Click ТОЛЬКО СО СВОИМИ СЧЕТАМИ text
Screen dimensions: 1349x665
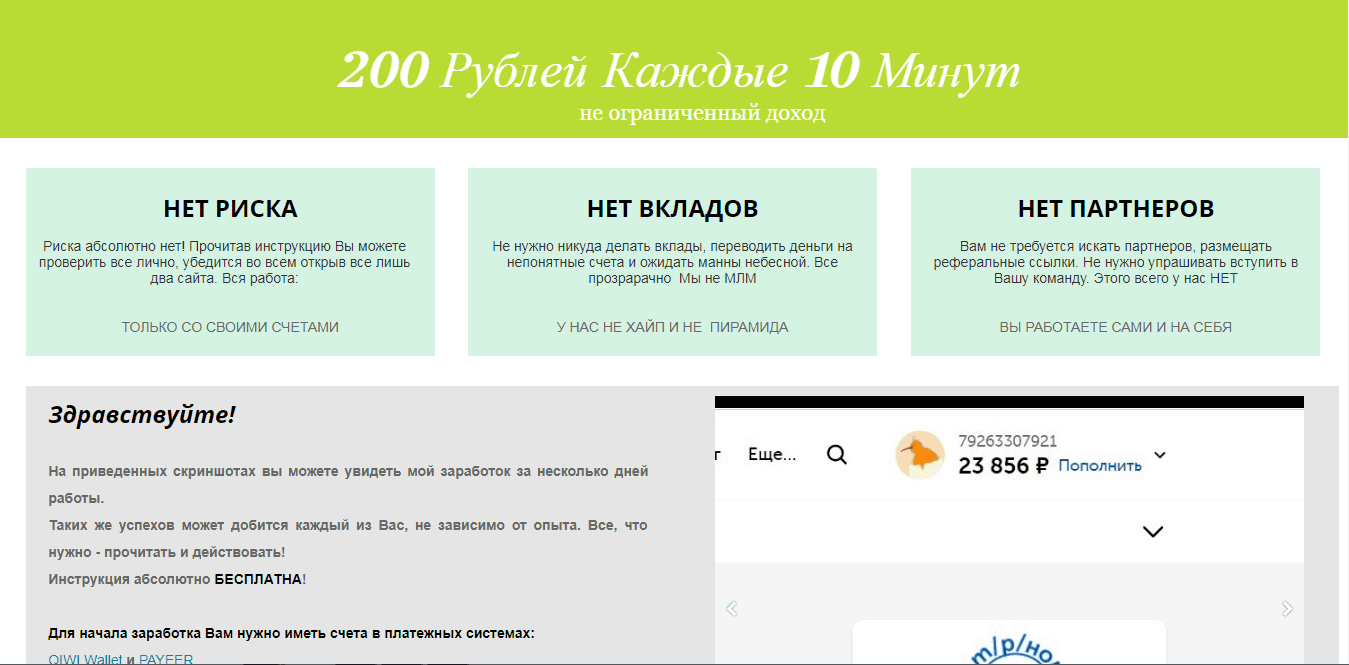230,327
